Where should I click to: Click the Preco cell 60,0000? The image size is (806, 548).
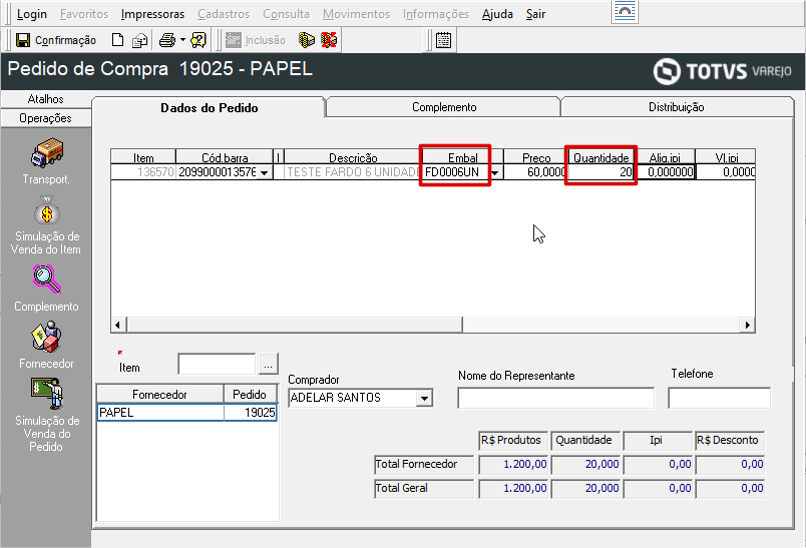click(x=535, y=172)
